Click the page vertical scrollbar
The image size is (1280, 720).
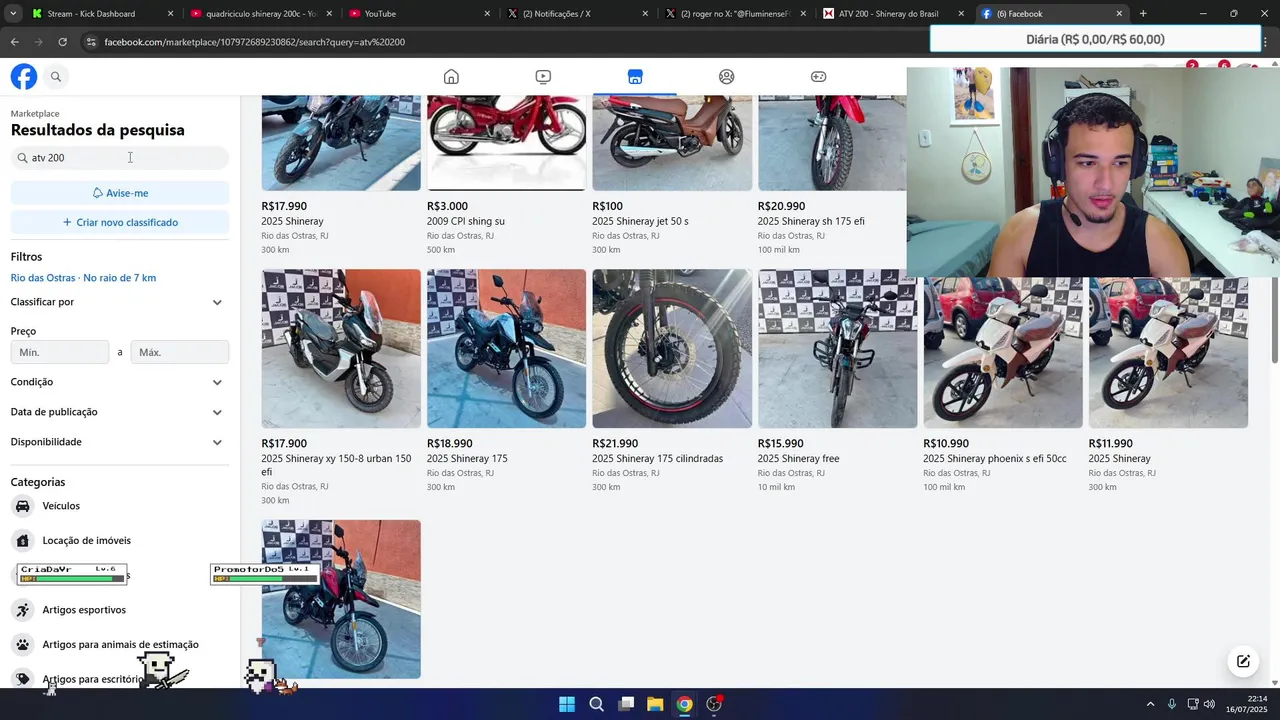(x=1274, y=320)
